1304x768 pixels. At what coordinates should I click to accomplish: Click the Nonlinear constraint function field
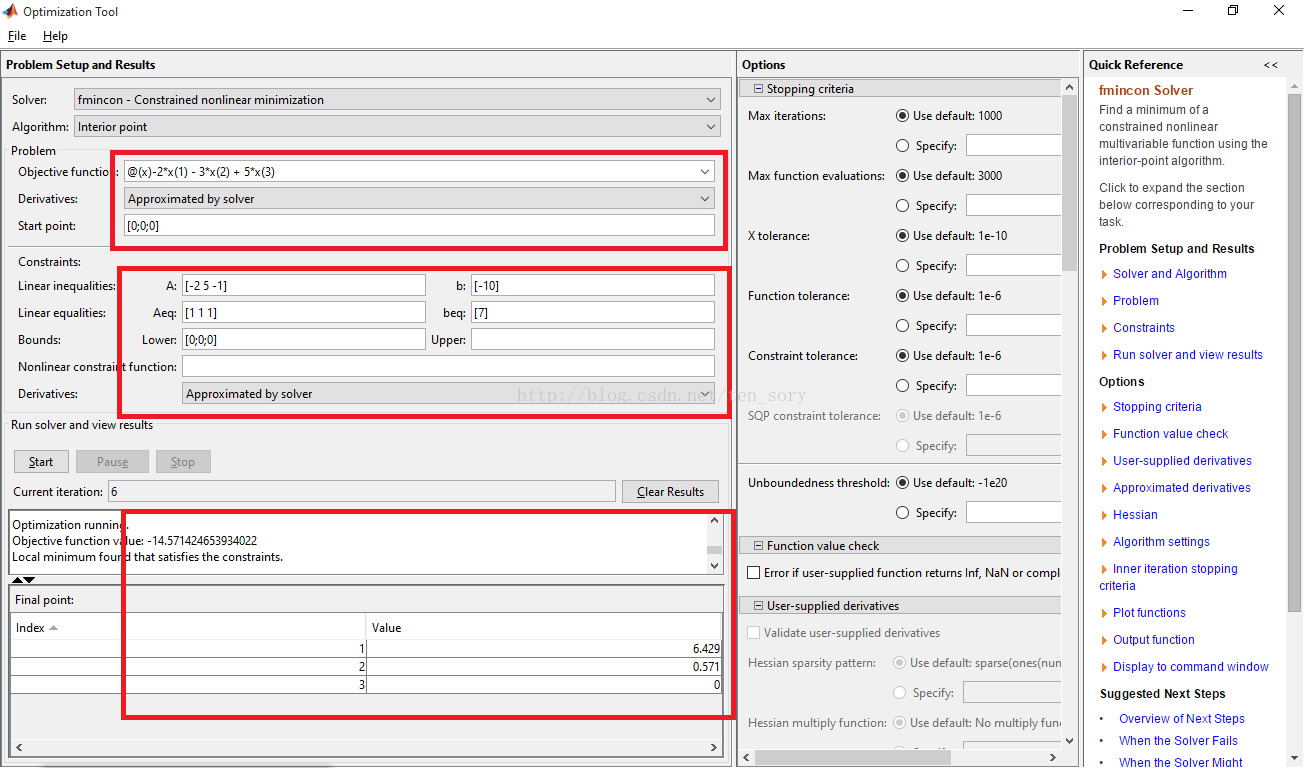click(448, 367)
